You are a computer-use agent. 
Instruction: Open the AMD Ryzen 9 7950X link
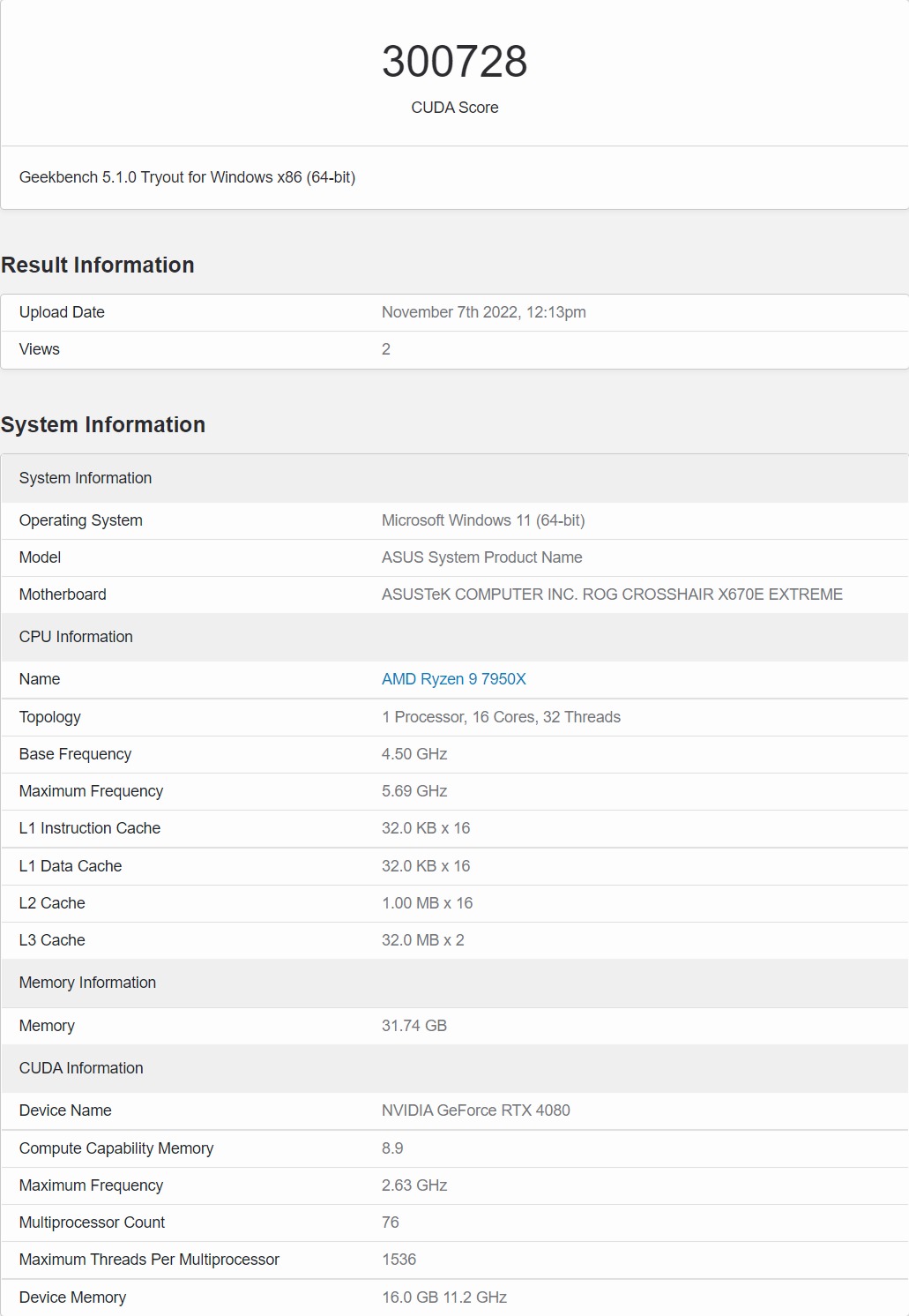(x=453, y=679)
